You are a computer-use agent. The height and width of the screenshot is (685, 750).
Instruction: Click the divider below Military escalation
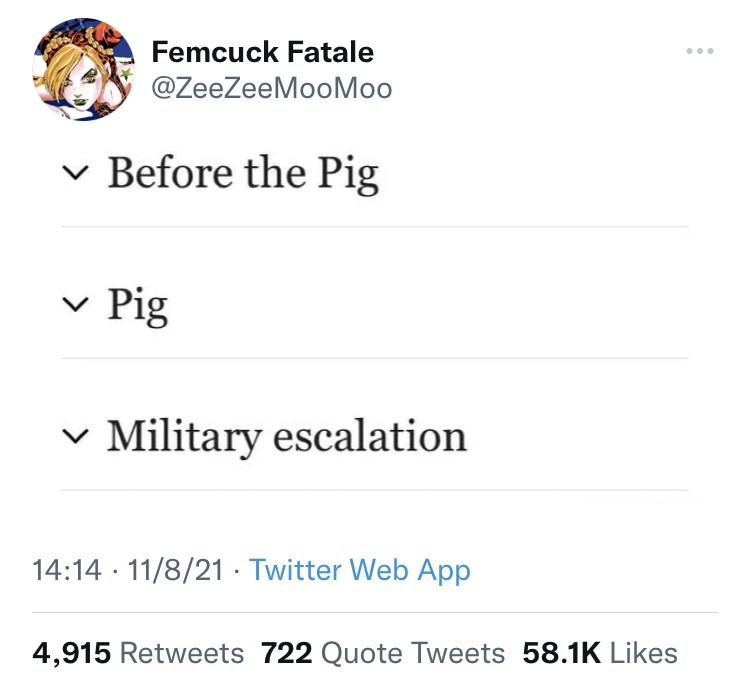374,490
